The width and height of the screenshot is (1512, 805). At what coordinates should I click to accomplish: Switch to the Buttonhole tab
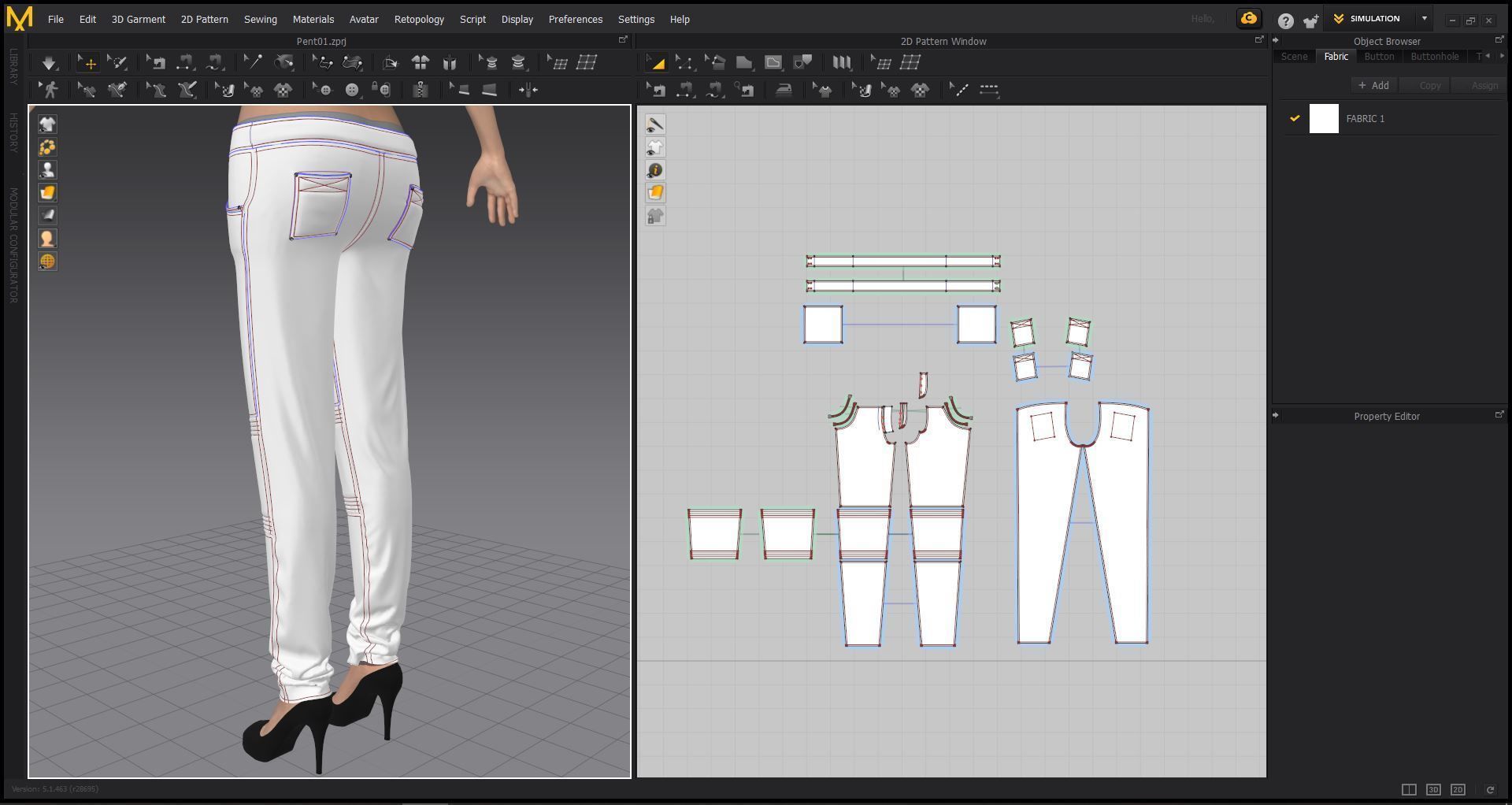pyautogui.click(x=1434, y=57)
